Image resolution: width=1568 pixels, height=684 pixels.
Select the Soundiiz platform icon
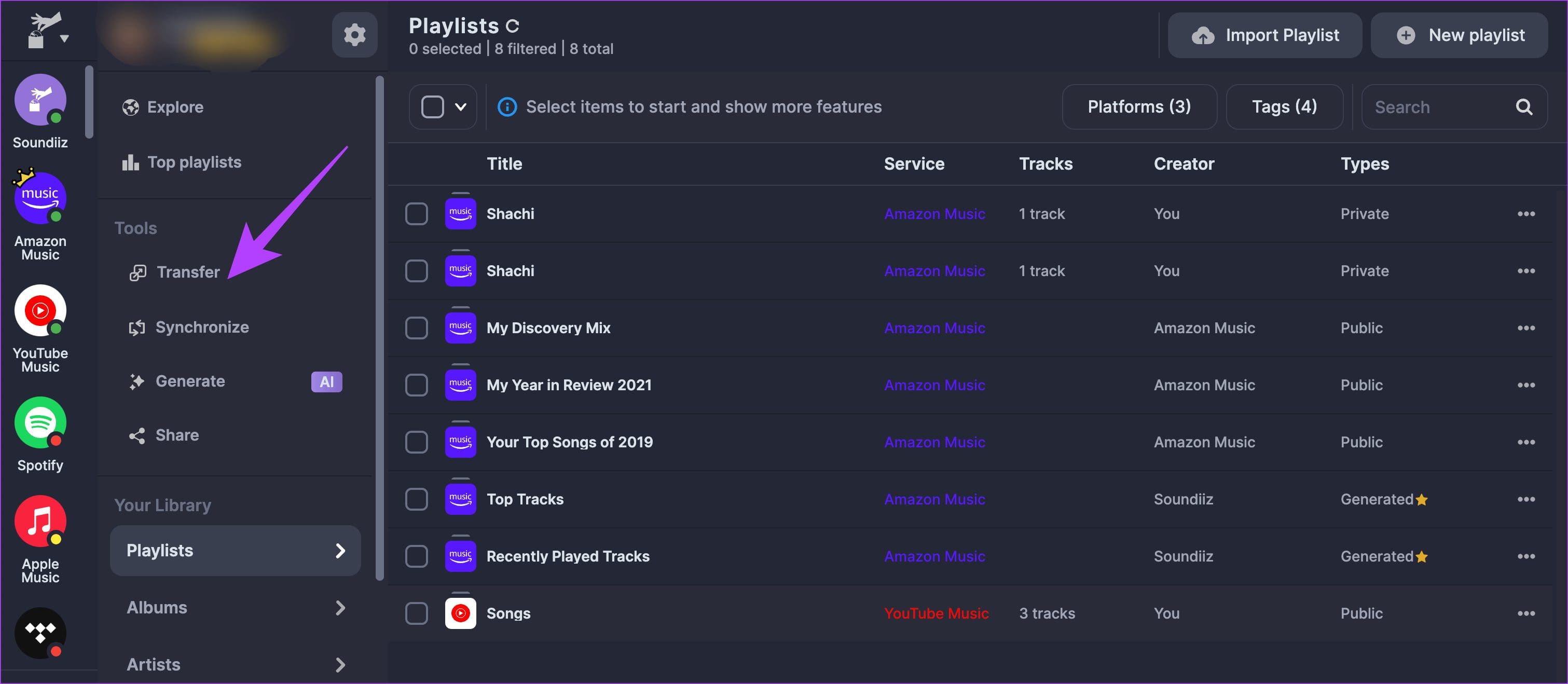coord(40,99)
